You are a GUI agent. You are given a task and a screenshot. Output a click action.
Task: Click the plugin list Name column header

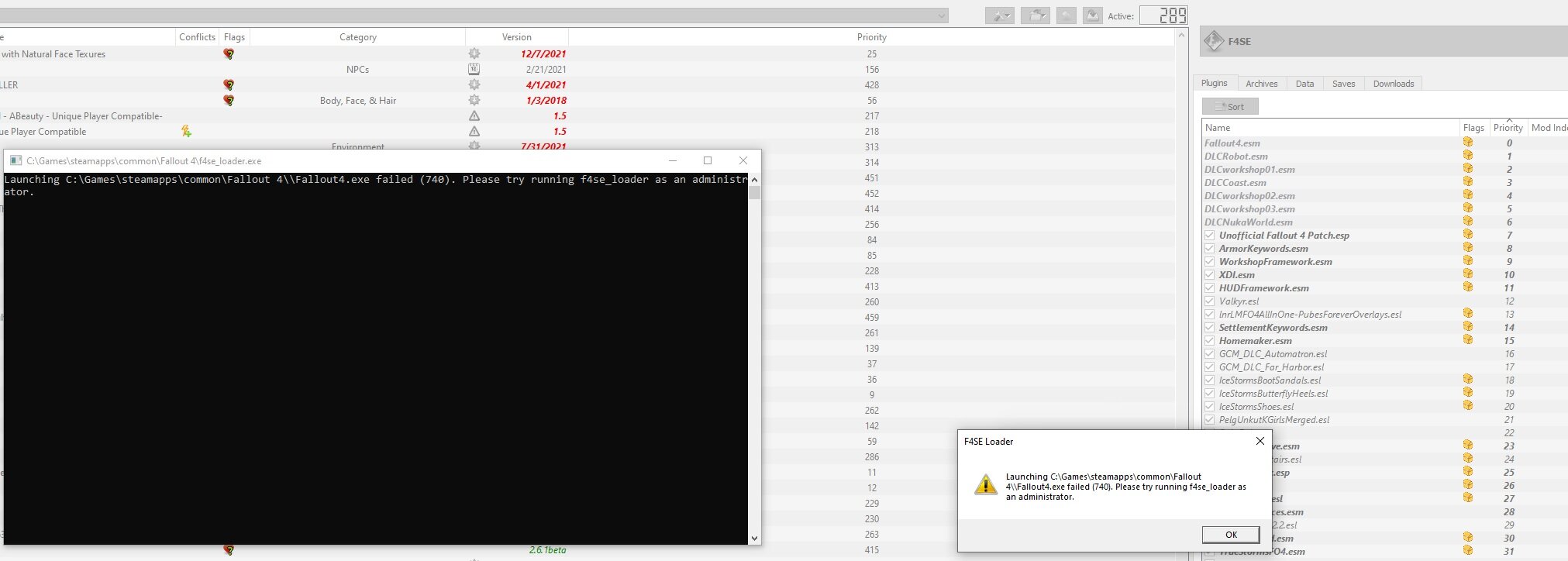point(1331,128)
